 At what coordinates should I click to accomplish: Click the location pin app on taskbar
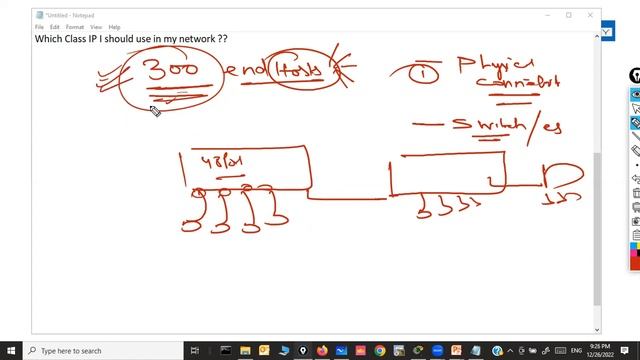(x=303, y=350)
